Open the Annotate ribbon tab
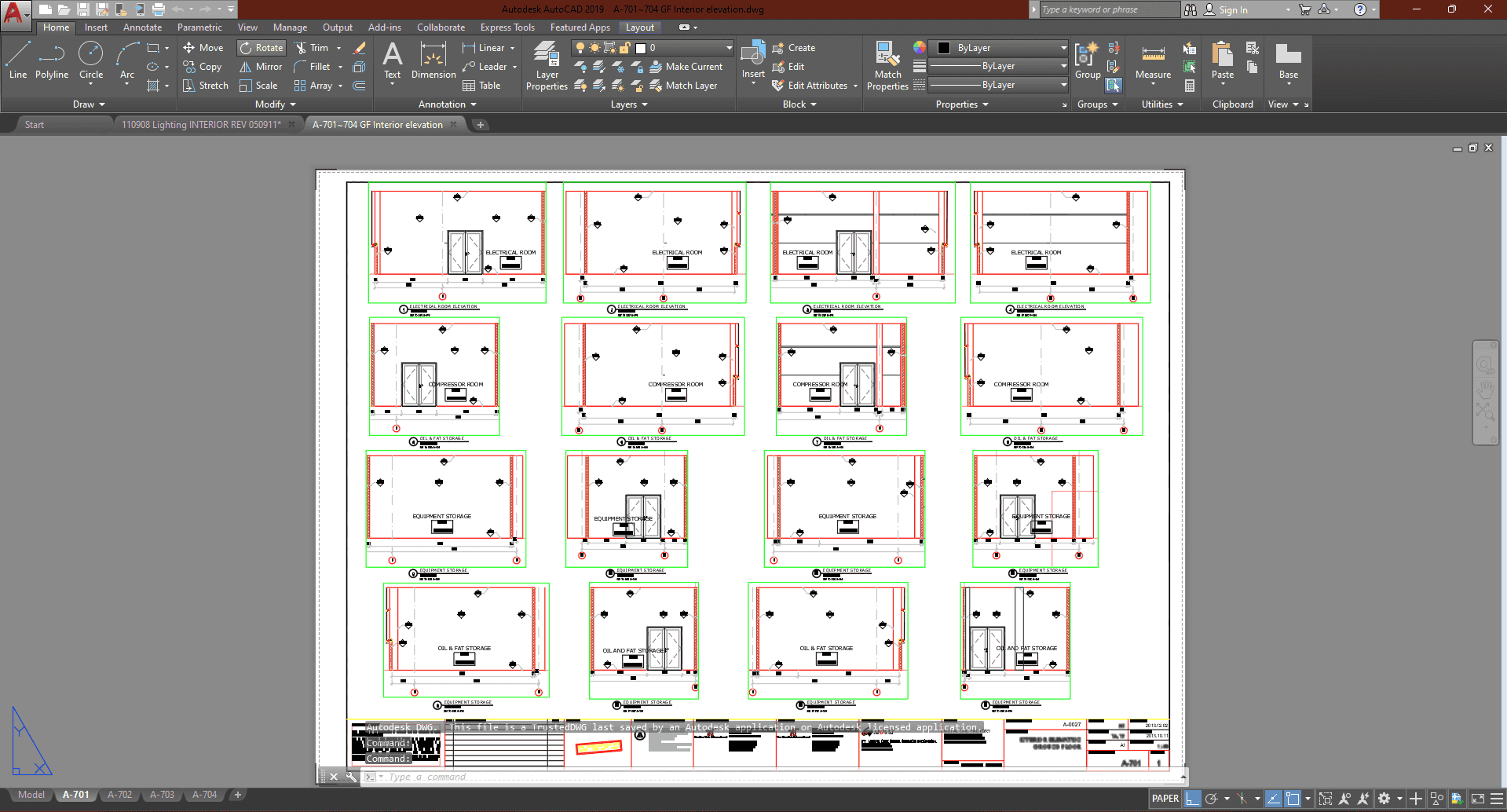 (x=142, y=27)
